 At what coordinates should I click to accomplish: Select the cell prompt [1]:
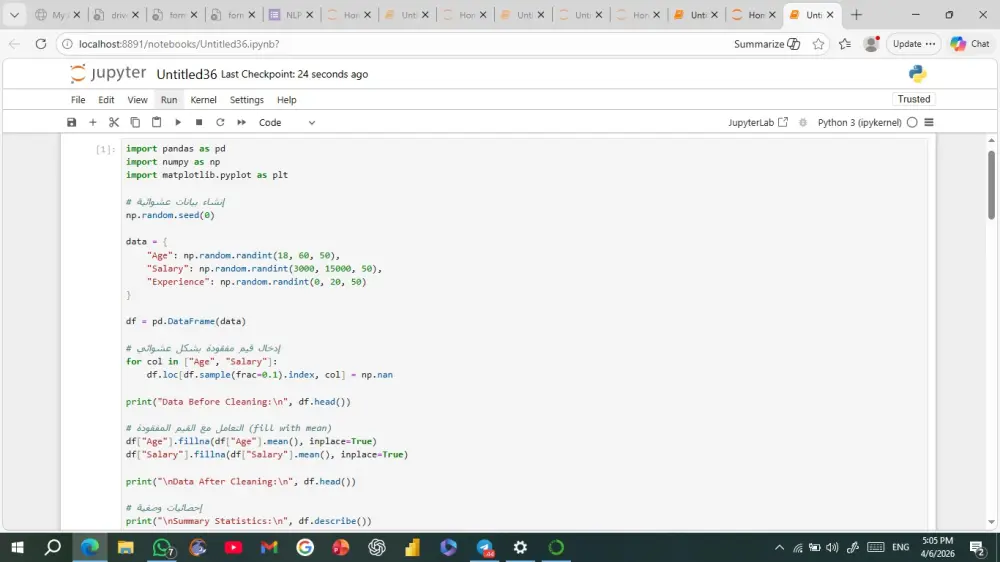105,149
